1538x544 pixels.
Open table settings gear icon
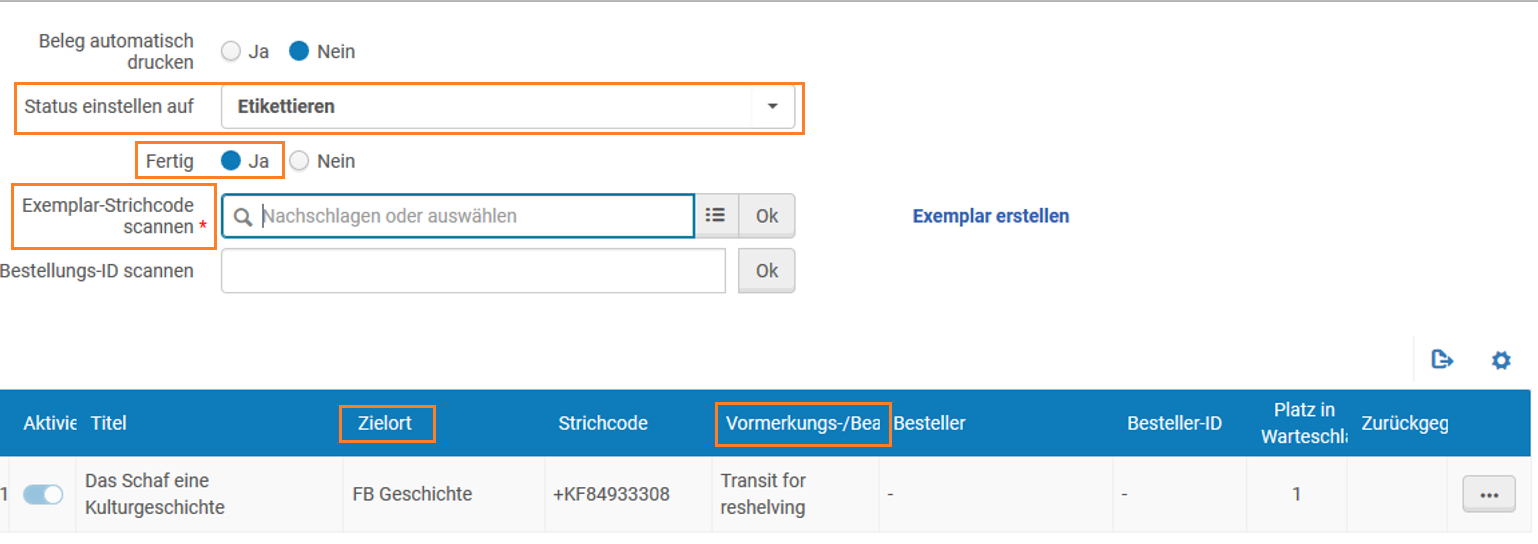[x=1500, y=360]
